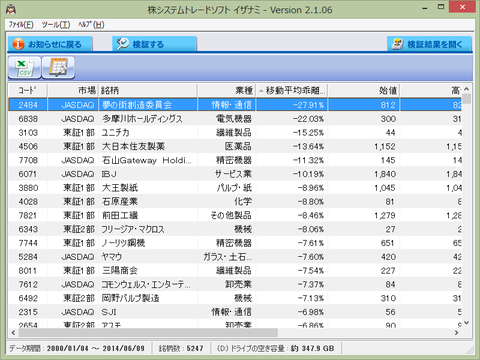Select row with code 2484
The height and width of the screenshot is (360, 480).
[x=235, y=105]
